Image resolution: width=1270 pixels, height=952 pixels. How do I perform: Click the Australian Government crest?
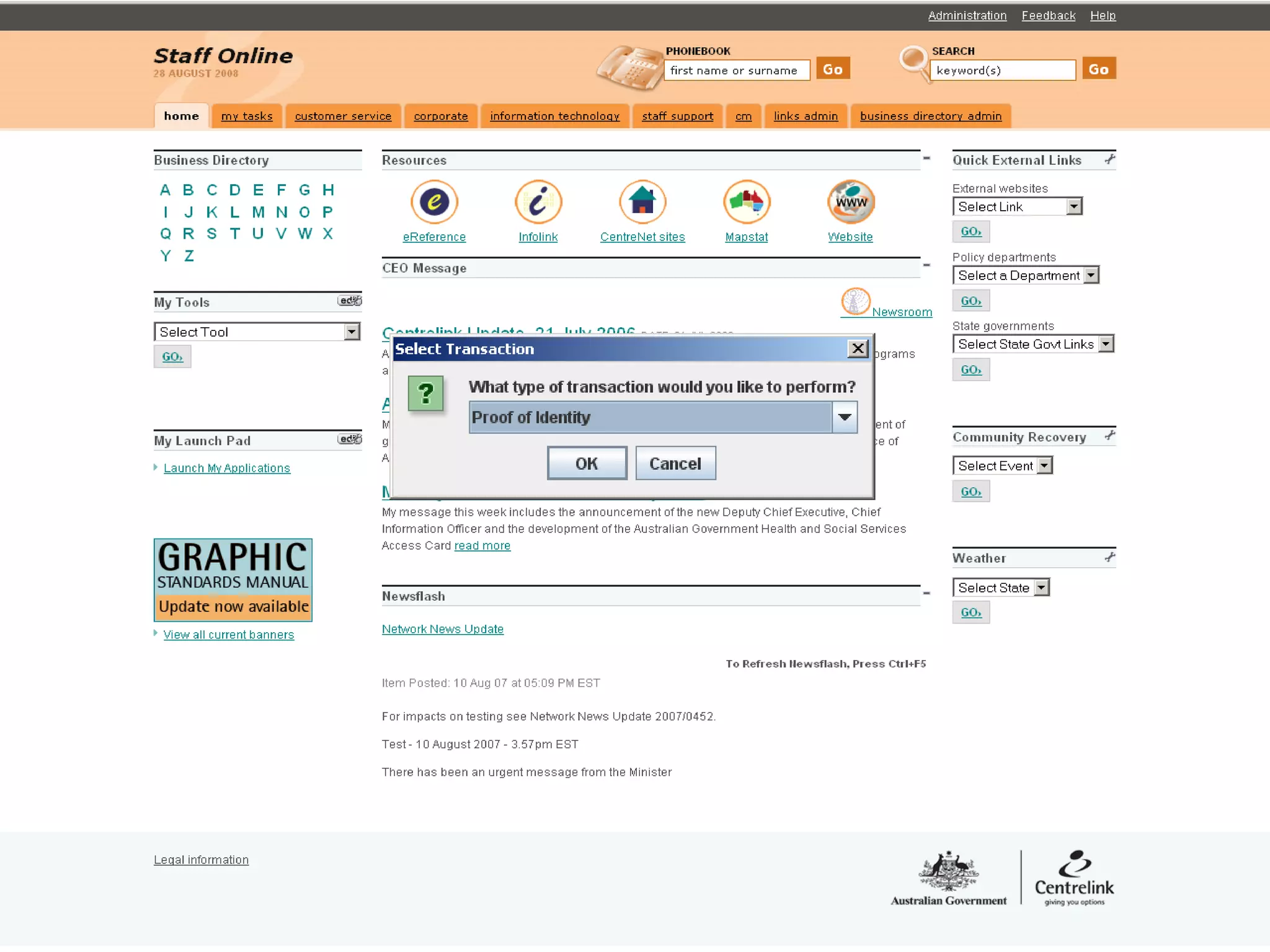coord(949,878)
